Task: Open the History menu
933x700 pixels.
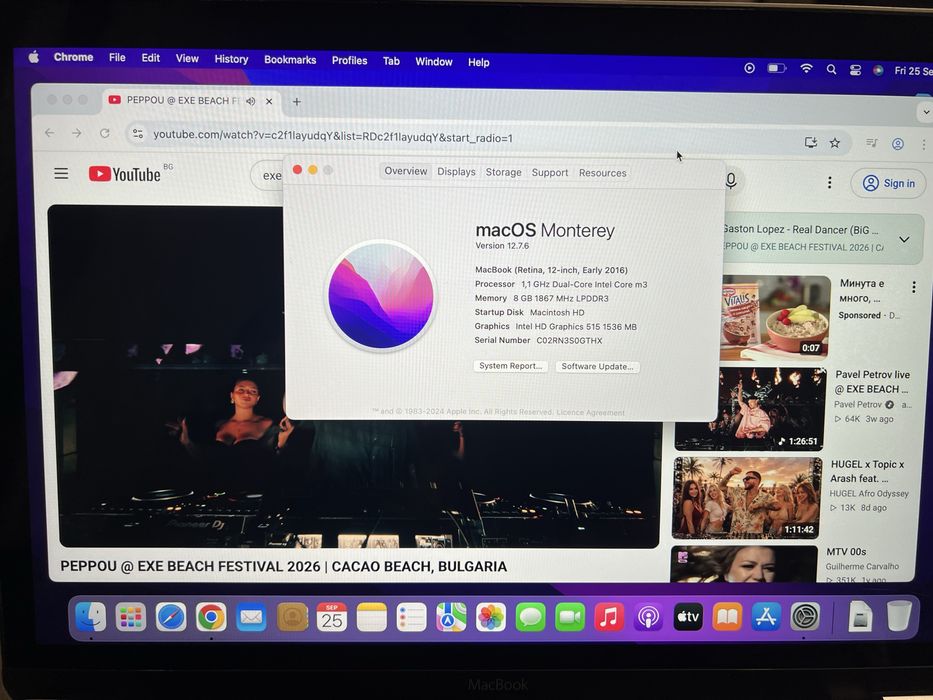Action: [231, 59]
